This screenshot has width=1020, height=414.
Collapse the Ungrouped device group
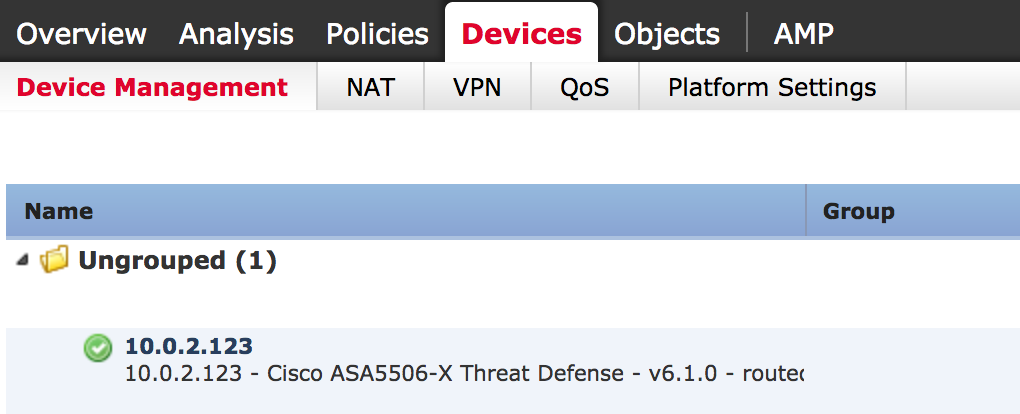[x=23, y=261]
